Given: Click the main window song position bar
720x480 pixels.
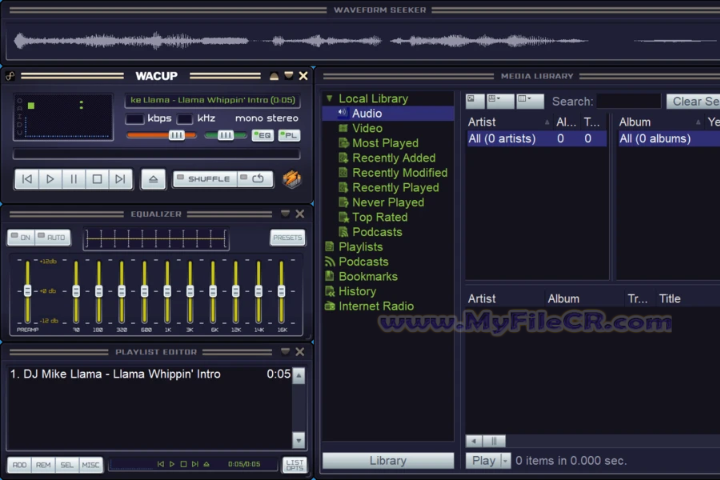Looking at the screenshot, I should [x=157, y=154].
